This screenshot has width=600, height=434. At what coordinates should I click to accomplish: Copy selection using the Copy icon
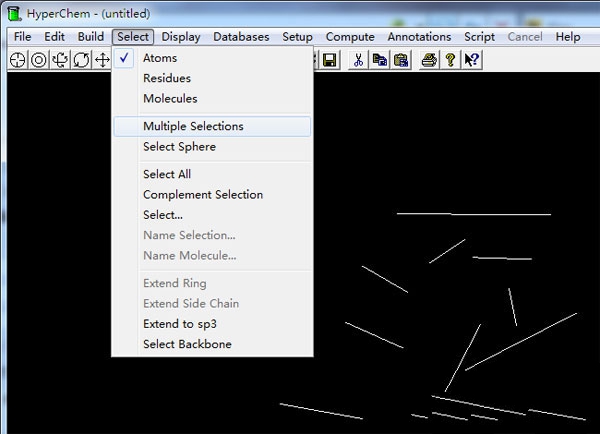click(x=380, y=60)
